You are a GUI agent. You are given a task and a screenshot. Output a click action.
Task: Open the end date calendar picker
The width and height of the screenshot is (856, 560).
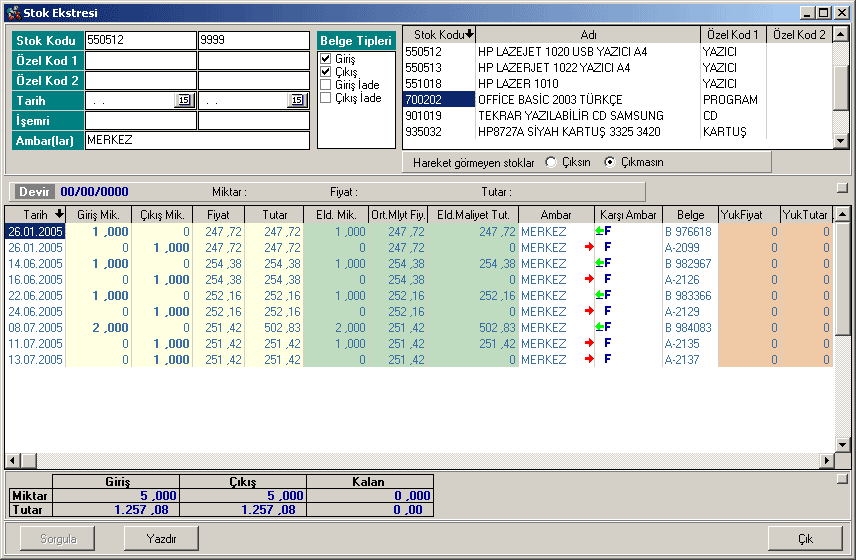point(298,100)
